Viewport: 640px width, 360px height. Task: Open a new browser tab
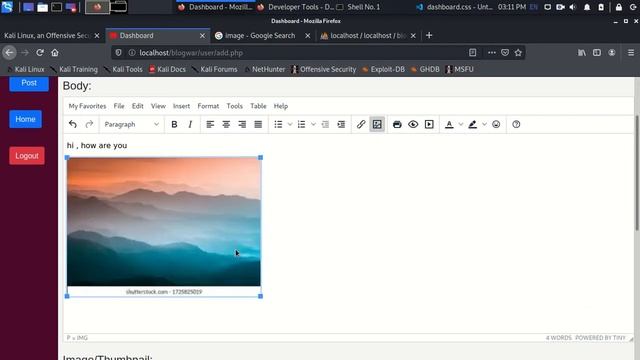click(429, 36)
